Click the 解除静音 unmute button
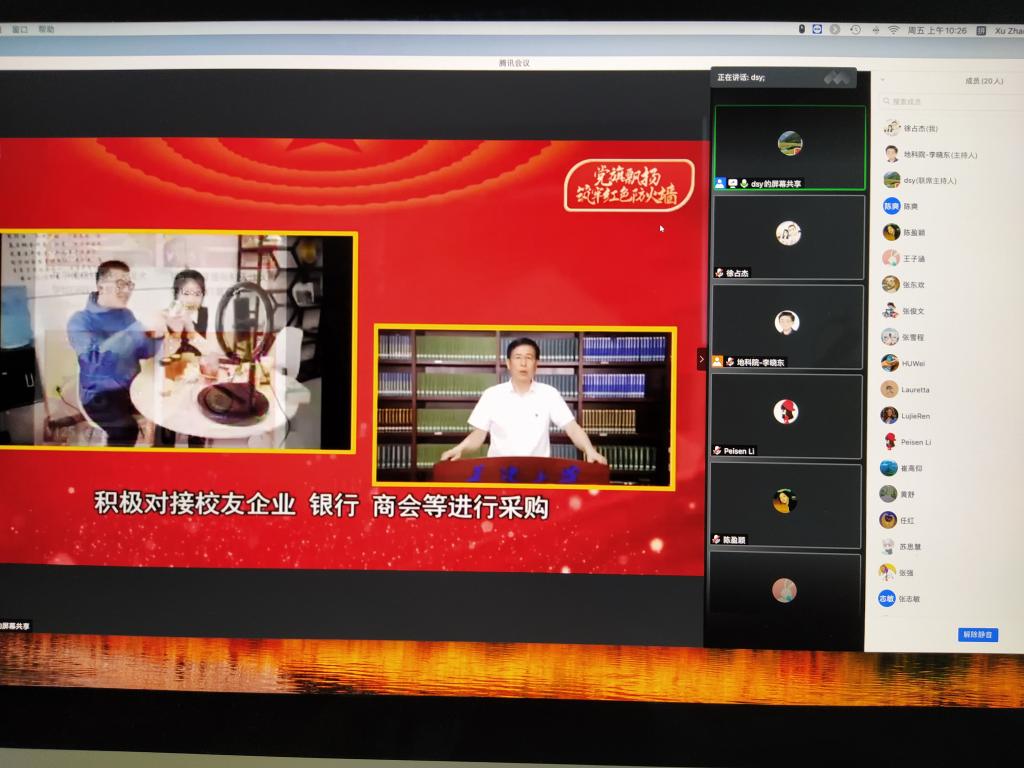Screen dimensions: 1024x768 (x=977, y=635)
